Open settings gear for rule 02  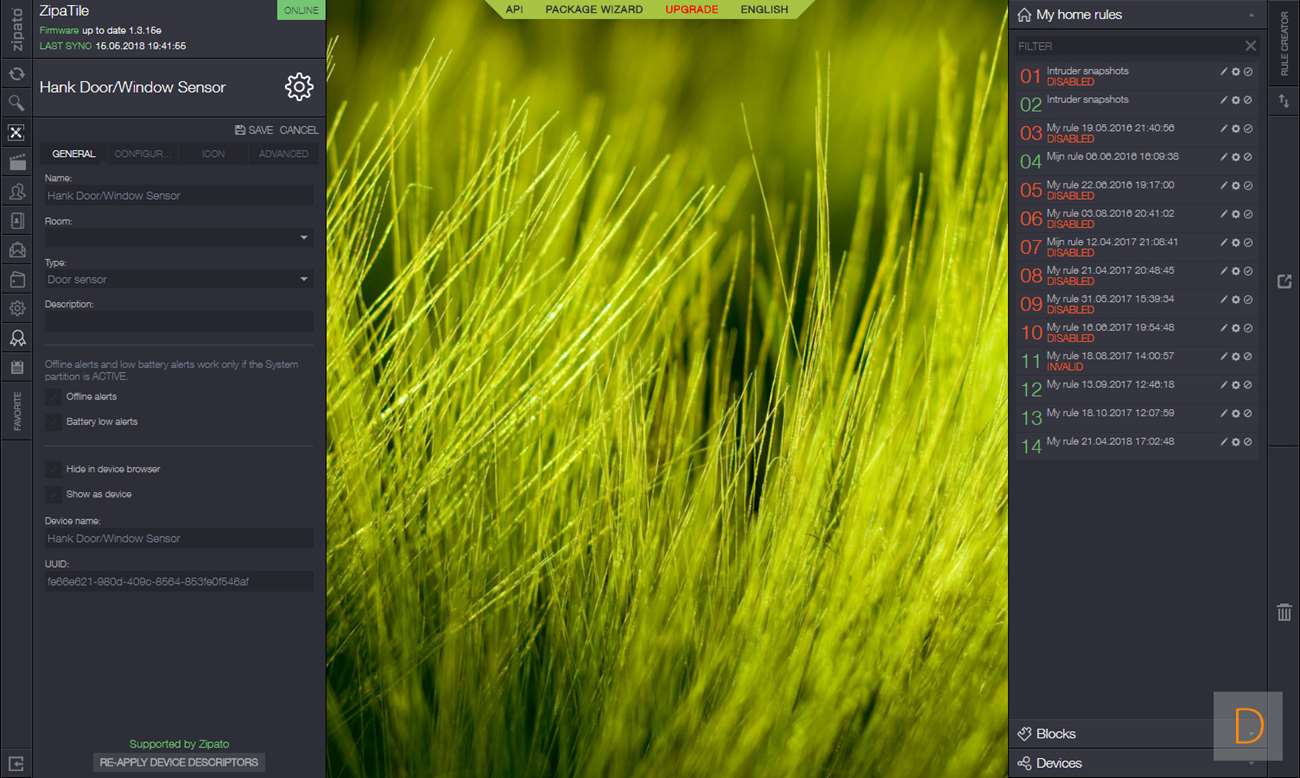1236,100
